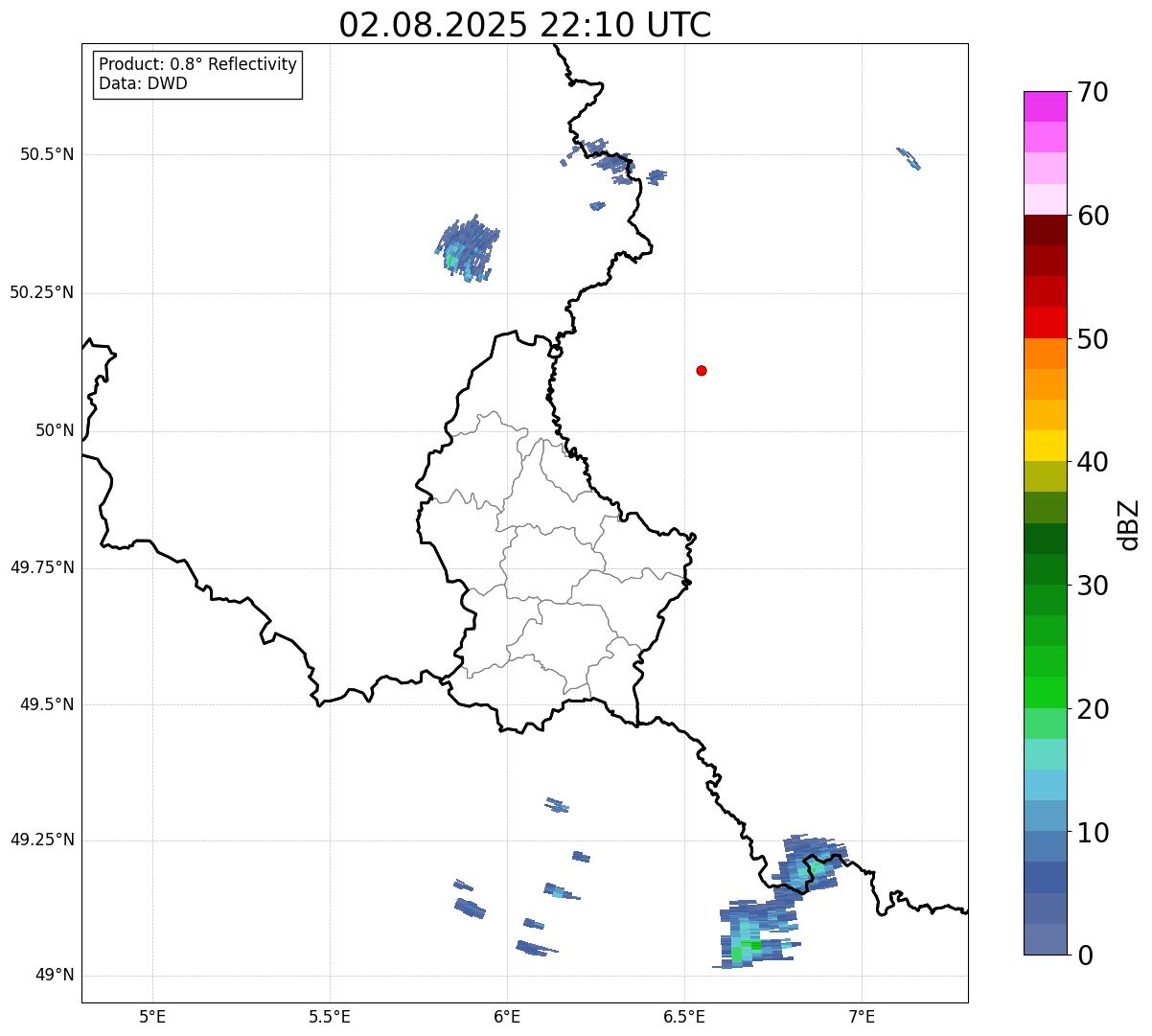Click the colorbar value 60

[1093, 216]
